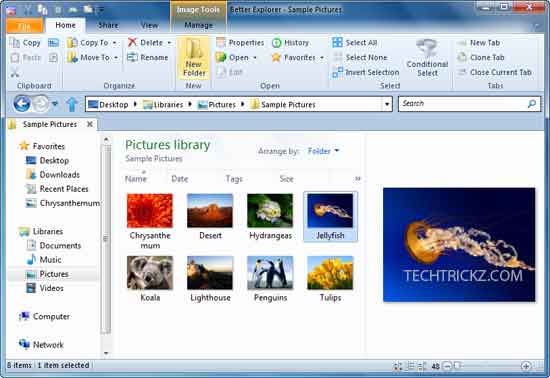Select the Koala thumbnail

click(x=150, y=278)
